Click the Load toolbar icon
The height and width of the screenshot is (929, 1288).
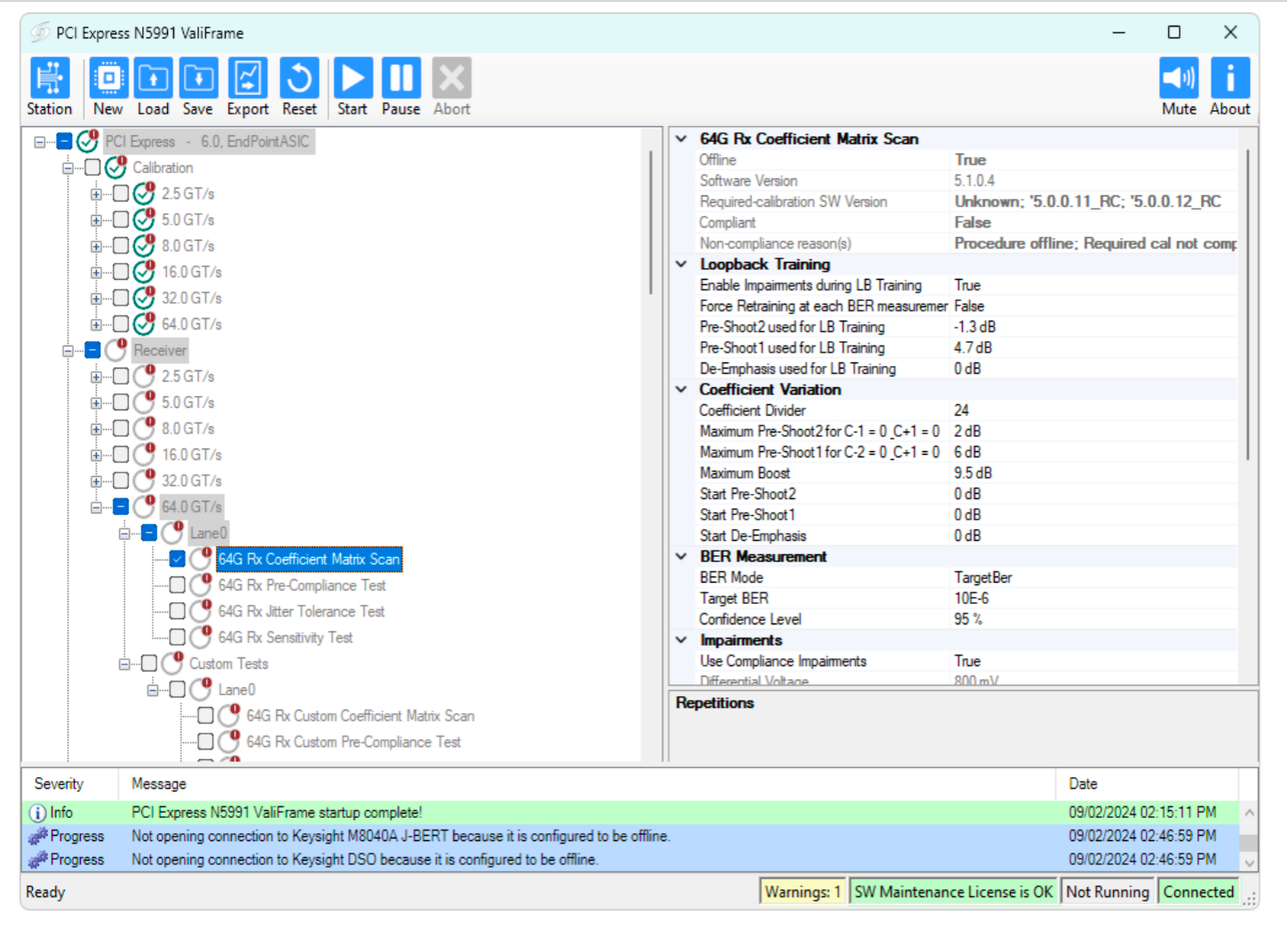coord(153,79)
